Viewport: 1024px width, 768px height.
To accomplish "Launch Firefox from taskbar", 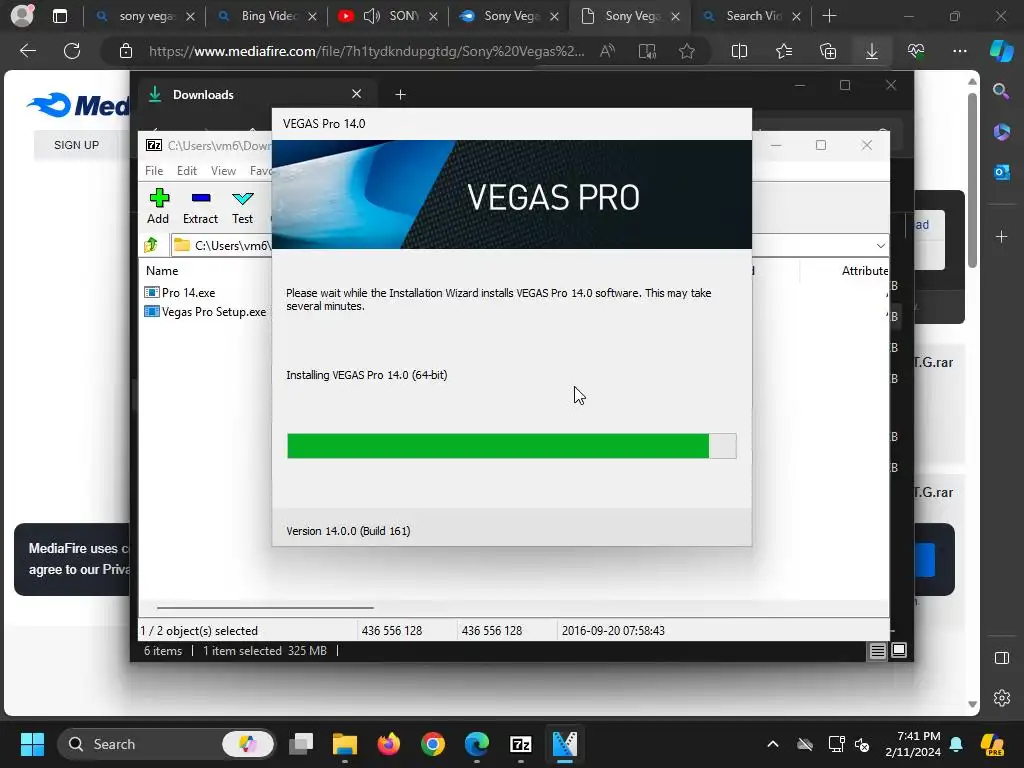I will pos(389,744).
